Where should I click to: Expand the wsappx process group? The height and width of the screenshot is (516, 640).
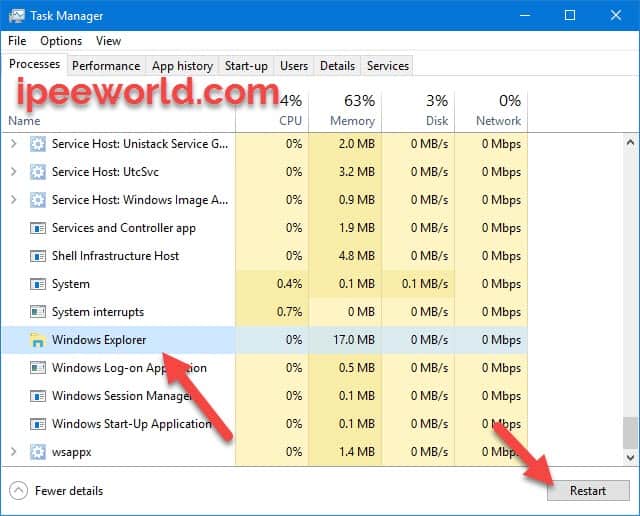(x=13, y=452)
